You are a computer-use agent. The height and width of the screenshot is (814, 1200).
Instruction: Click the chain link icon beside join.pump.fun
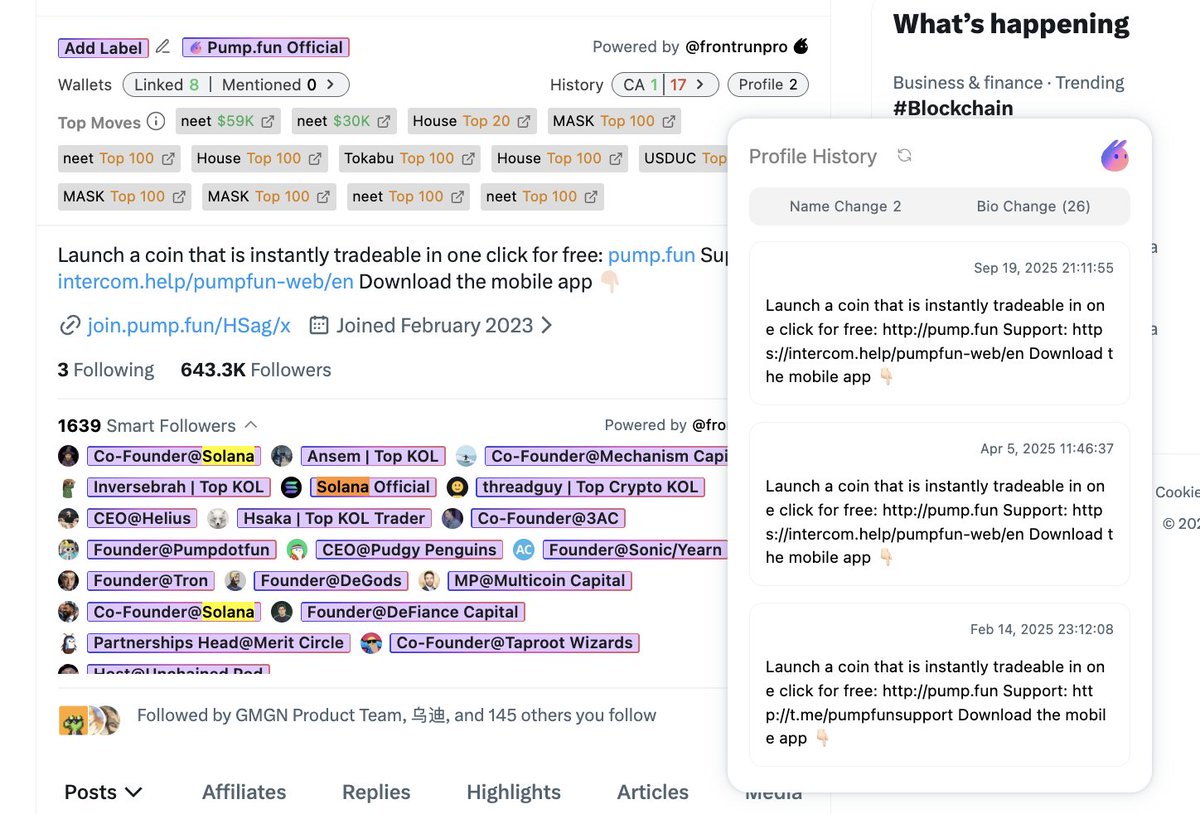tap(70, 325)
